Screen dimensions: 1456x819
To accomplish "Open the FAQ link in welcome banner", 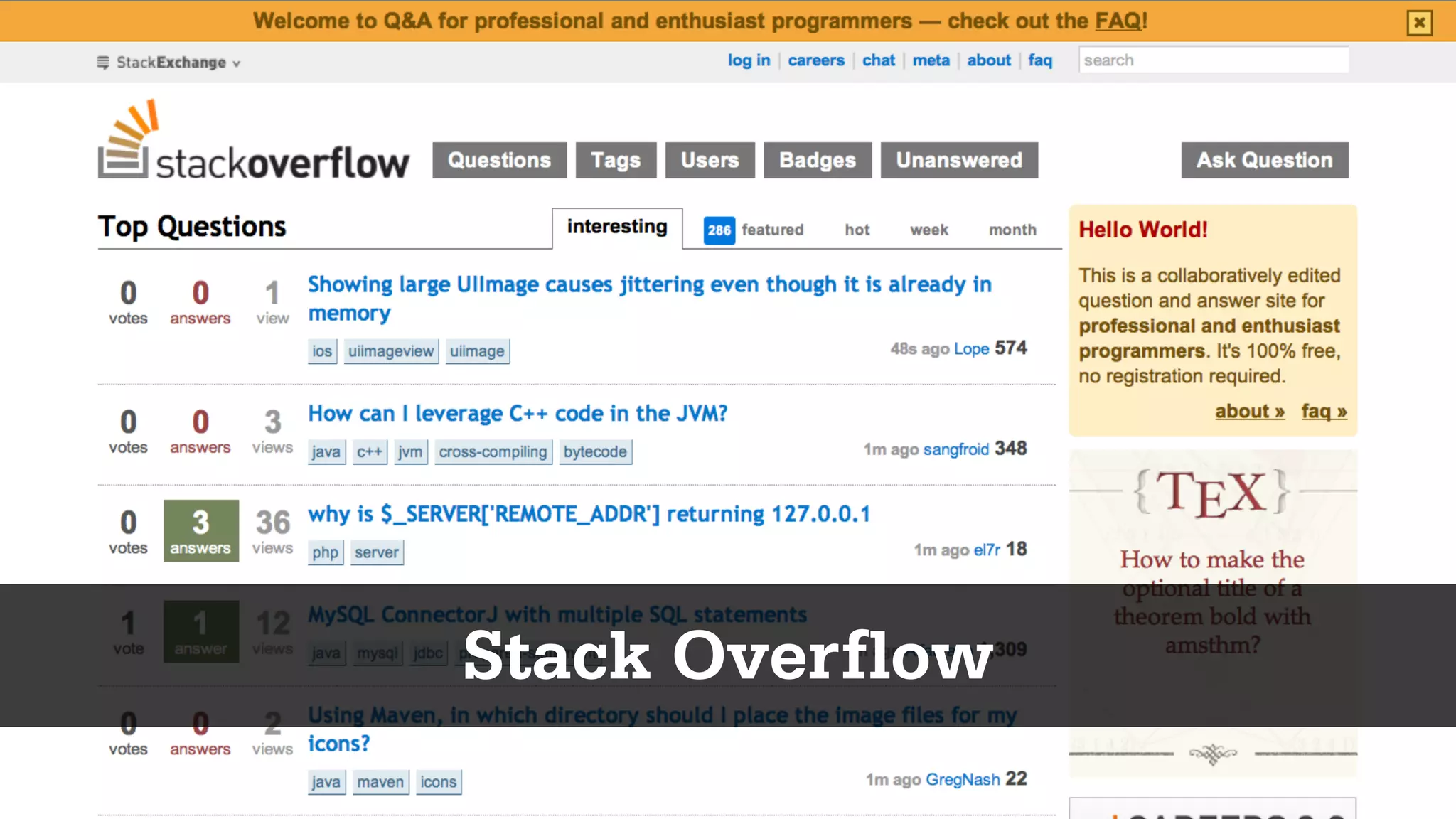I will pyautogui.click(x=1118, y=21).
